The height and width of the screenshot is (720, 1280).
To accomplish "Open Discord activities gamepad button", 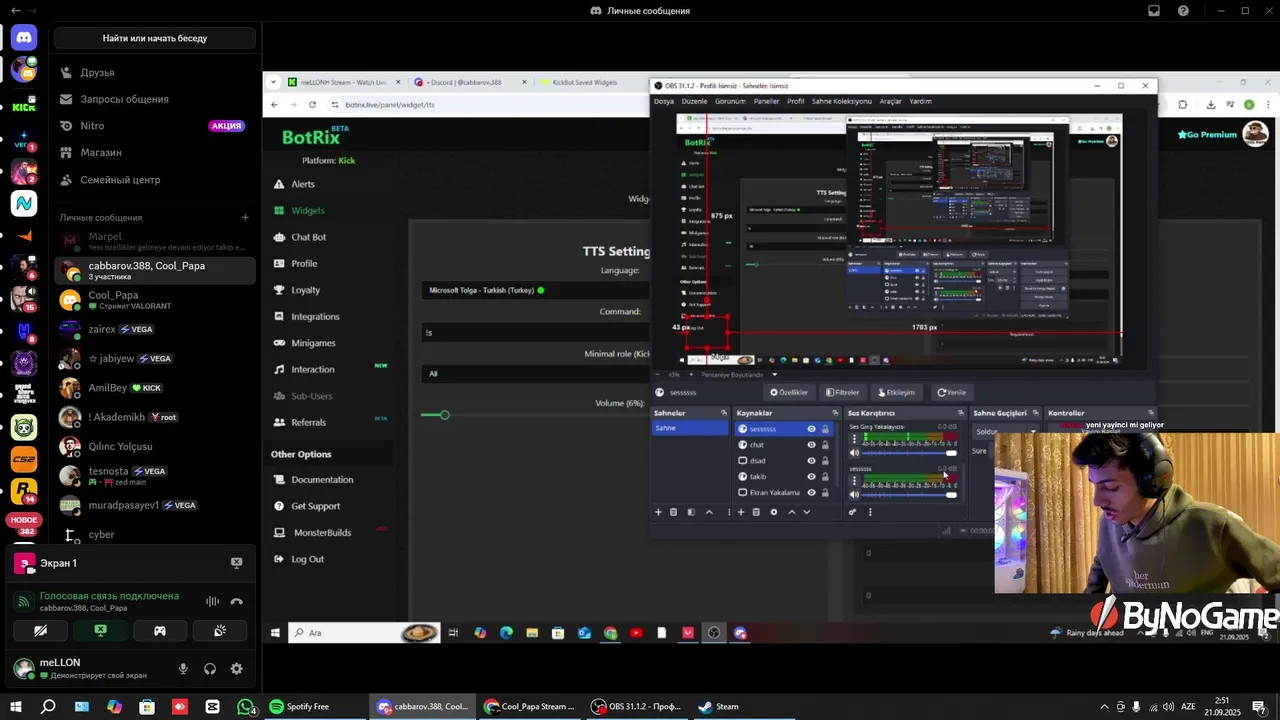I will pyautogui.click(x=160, y=630).
